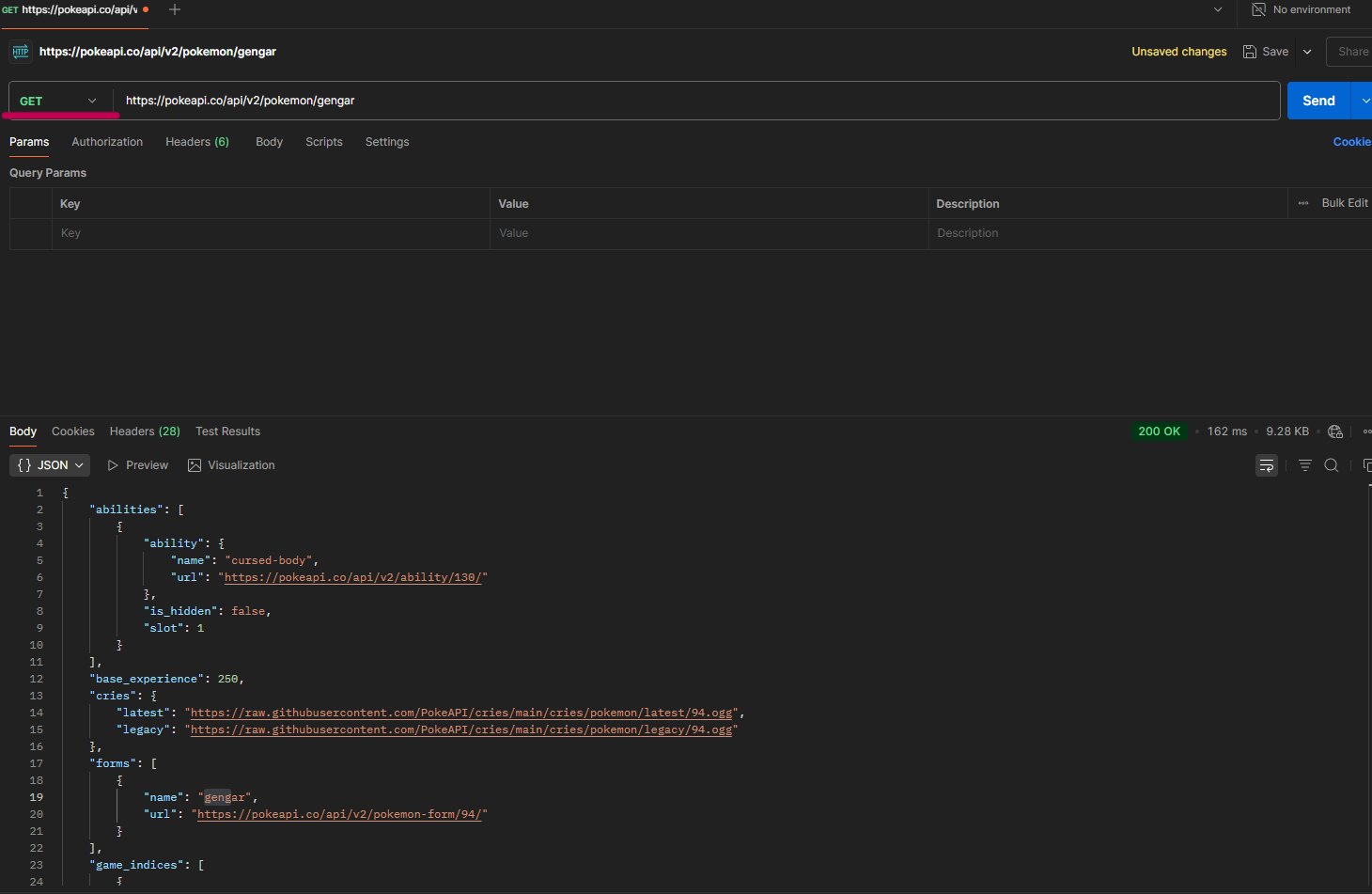This screenshot has width=1372, height=894.
Task: Click the query params column options dots icon
Action: coord(1303,203)
